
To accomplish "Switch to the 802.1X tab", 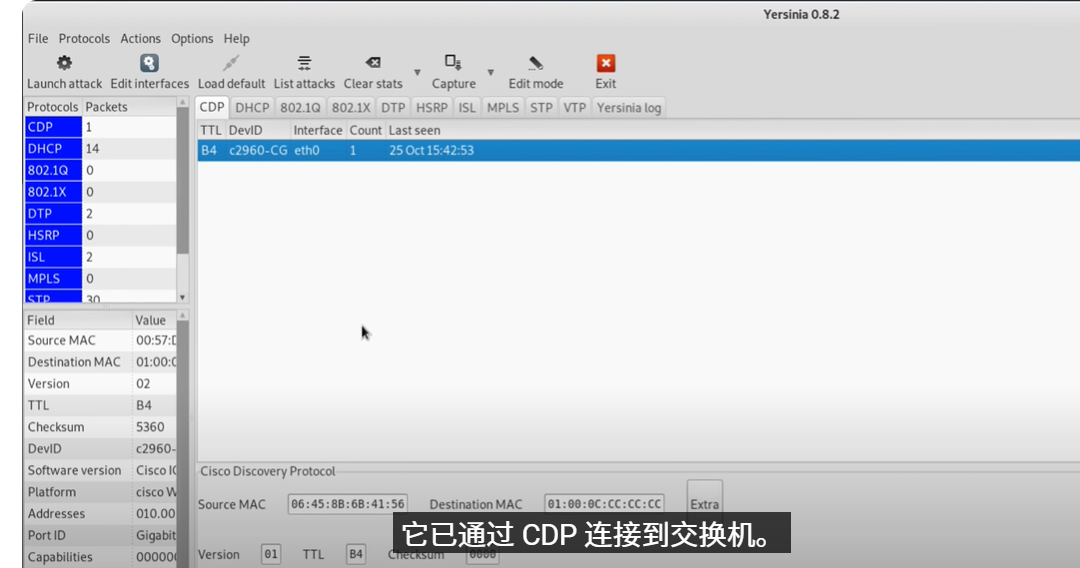I will (351, 107).
